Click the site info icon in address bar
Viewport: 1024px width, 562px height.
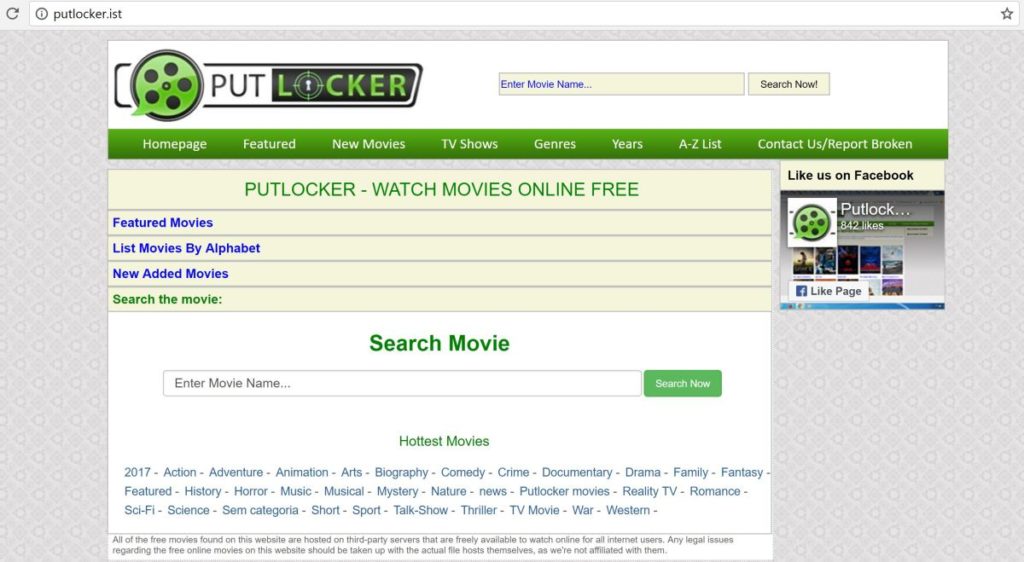click(x=42, y=14)
